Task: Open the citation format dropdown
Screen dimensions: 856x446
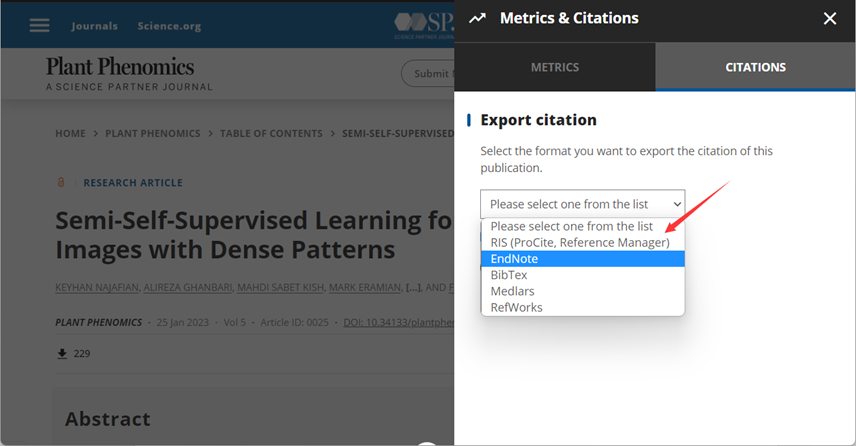Action: point(582,204)
